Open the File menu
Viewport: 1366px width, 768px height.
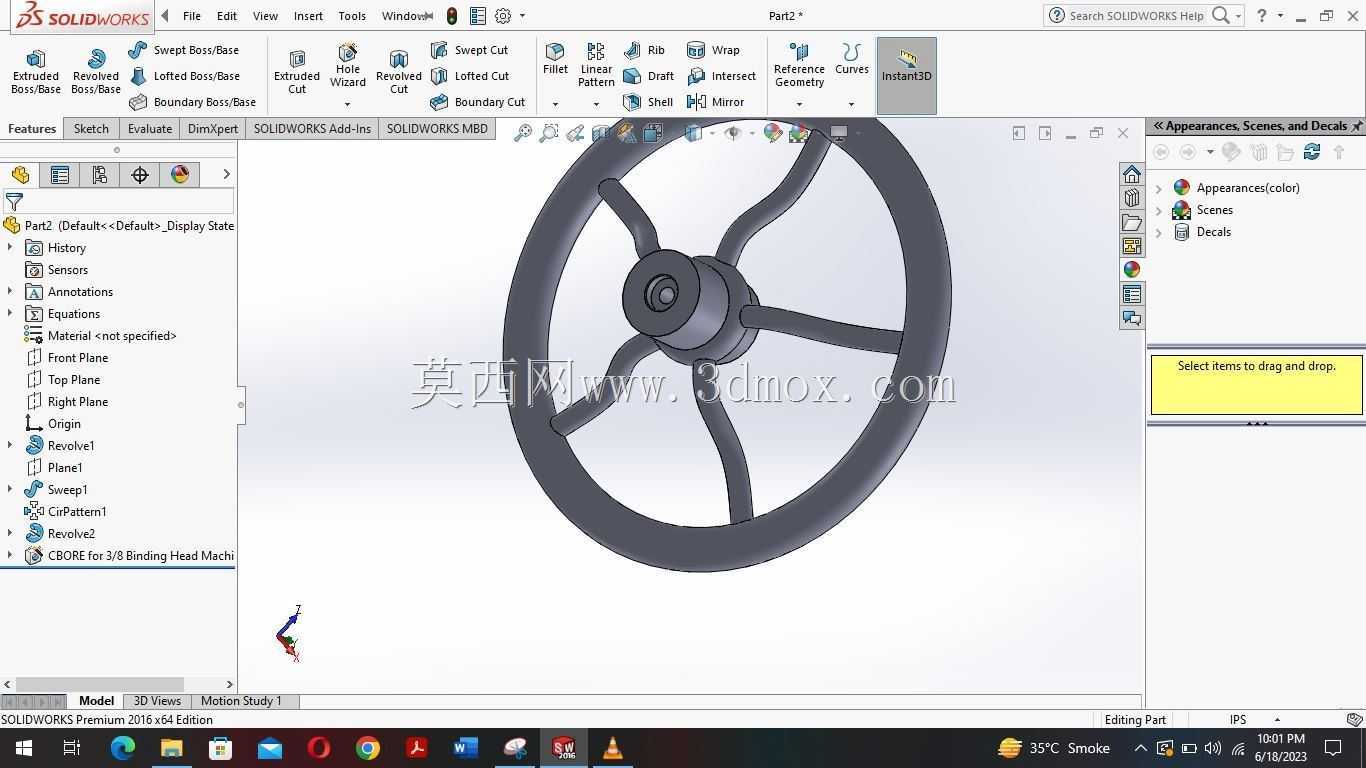(x=192, y=16)
